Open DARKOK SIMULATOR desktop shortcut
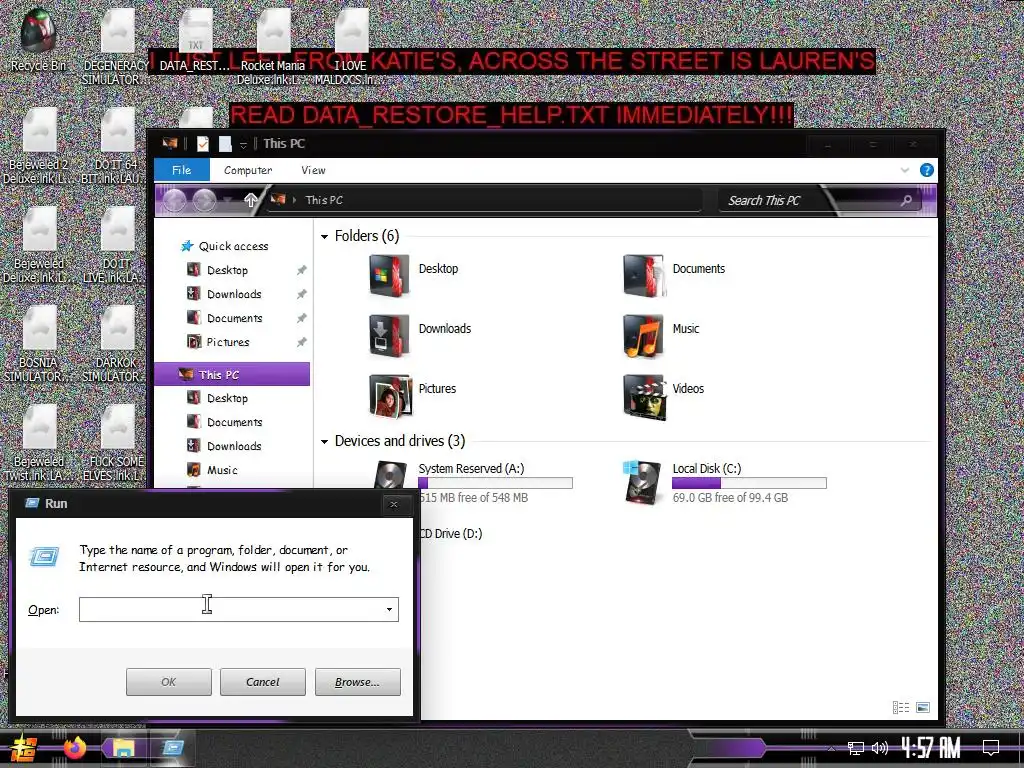This screenshot has width=1024, height=768. (x=116, y=344)
